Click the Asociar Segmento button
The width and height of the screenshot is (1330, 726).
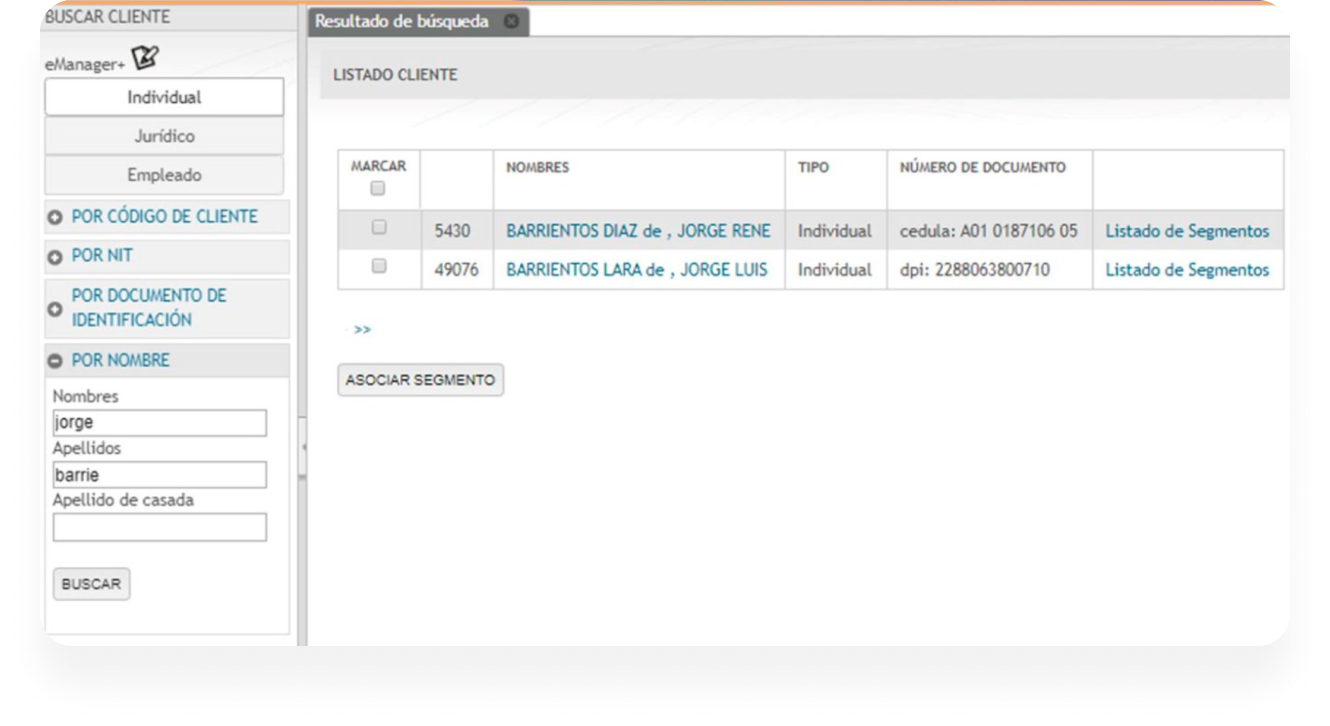(420, 380)
